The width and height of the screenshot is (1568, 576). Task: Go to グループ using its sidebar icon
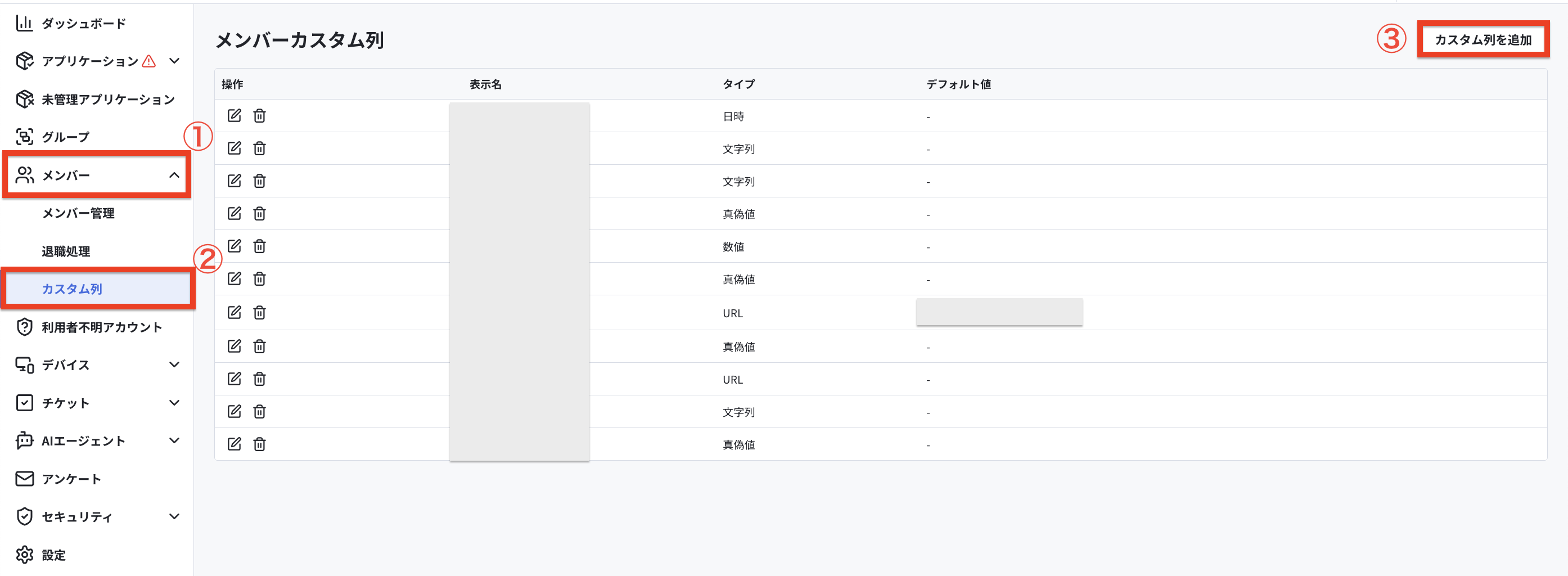click(24, 137)
